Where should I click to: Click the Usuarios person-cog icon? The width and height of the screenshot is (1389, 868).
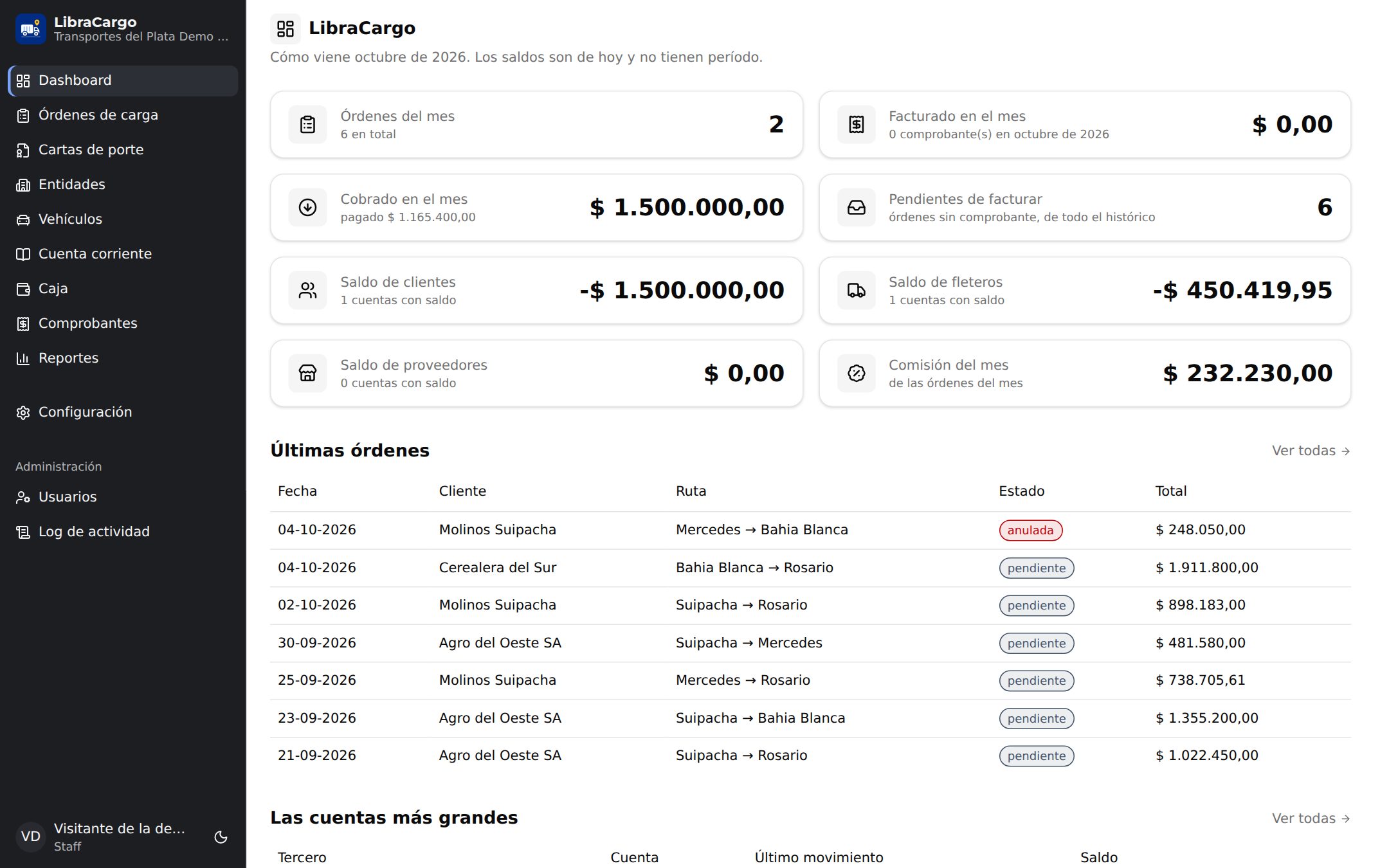pyautogui.click(x=23, y=498)
